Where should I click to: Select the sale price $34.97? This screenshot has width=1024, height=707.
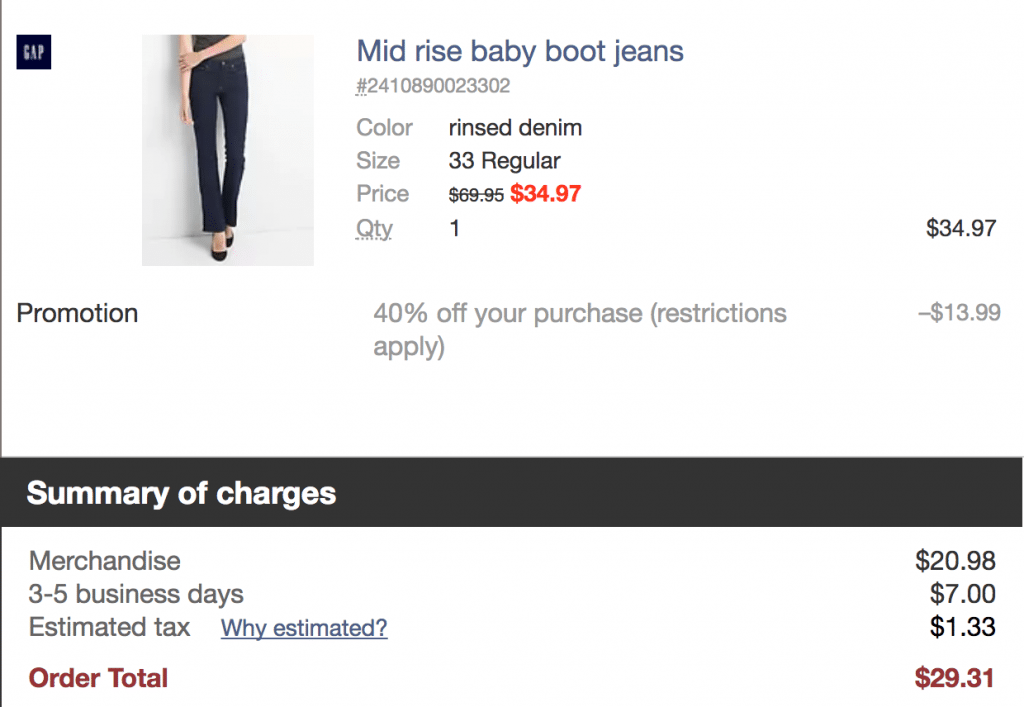(x=545, y=193)
